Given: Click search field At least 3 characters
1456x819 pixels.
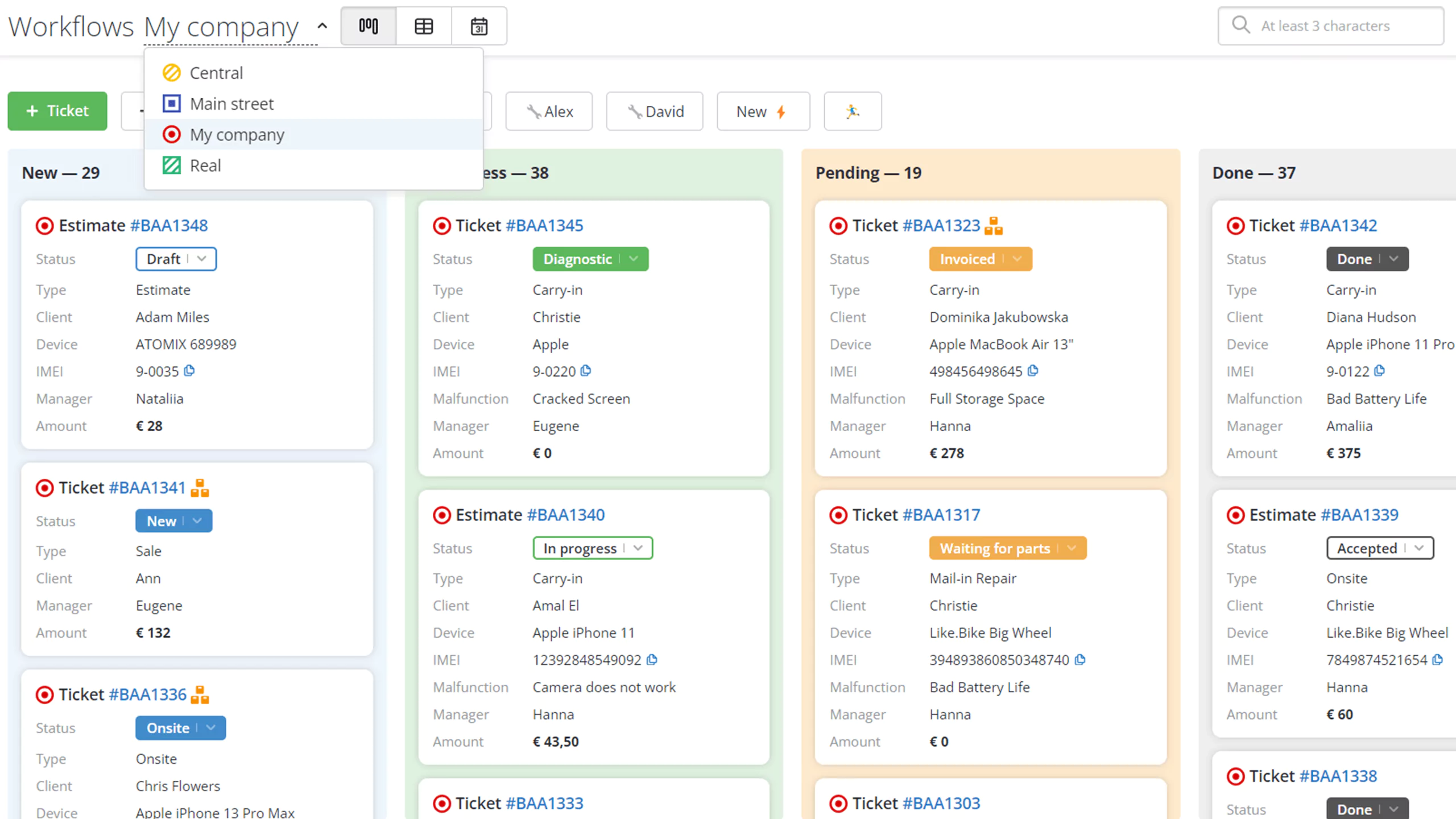Looking at the screenshot, I should [1331, 26].
